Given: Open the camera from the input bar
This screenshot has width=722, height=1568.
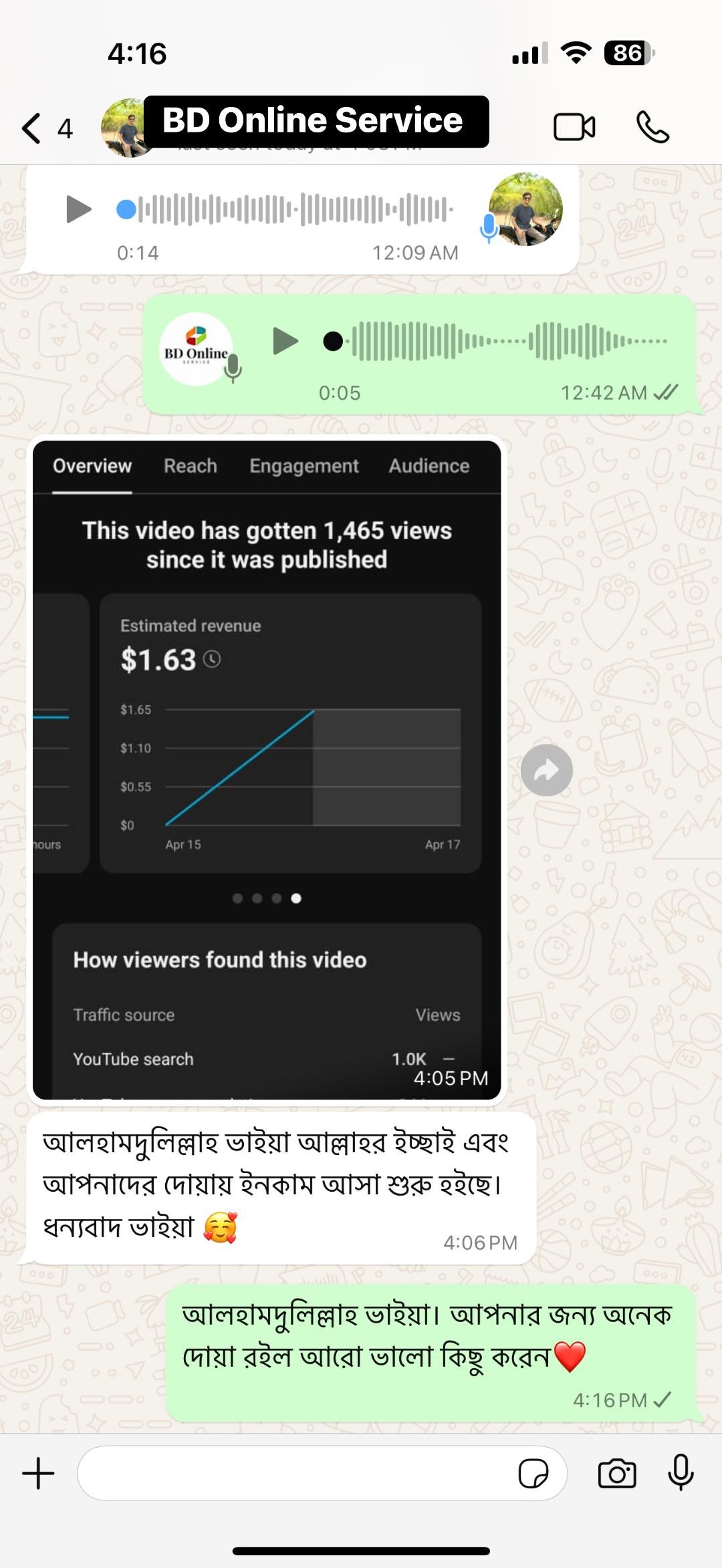Looking at the screenshot, I should pos(616,1473).
